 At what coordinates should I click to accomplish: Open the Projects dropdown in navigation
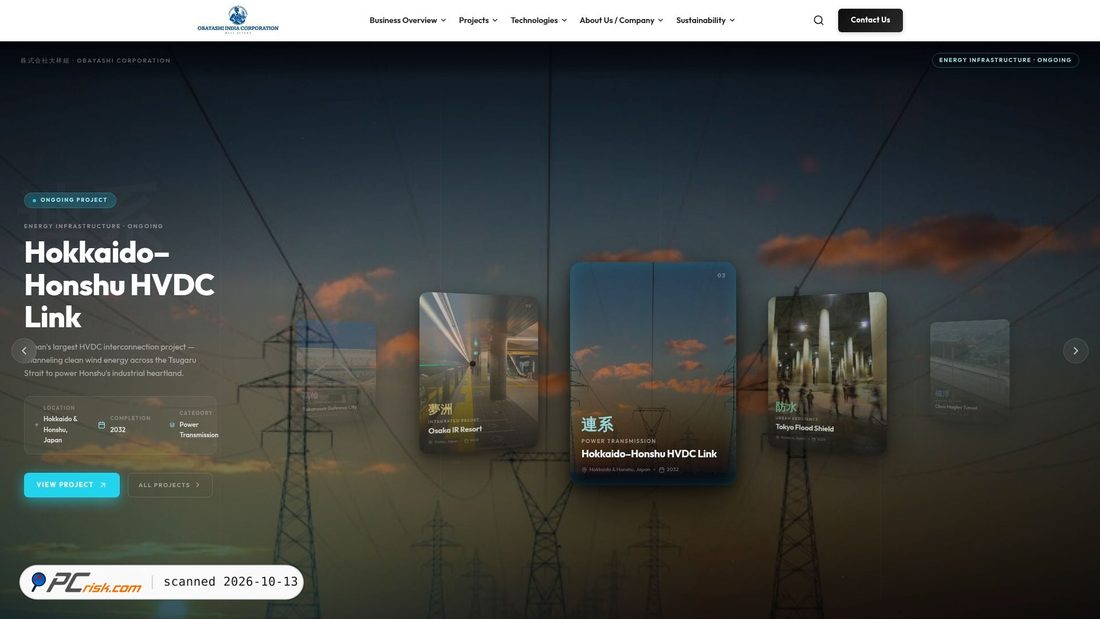[x=478, y=20]
